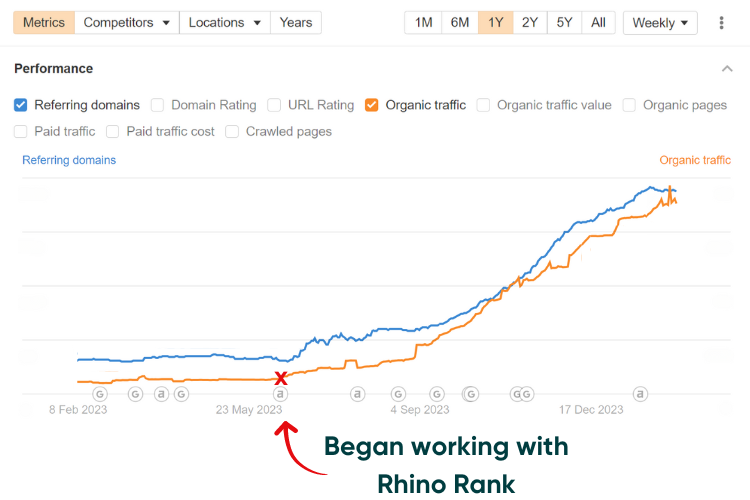Viewport: 750px width, 500px height.
Task: Select the 1Y time range
Action: pos(496,22)
